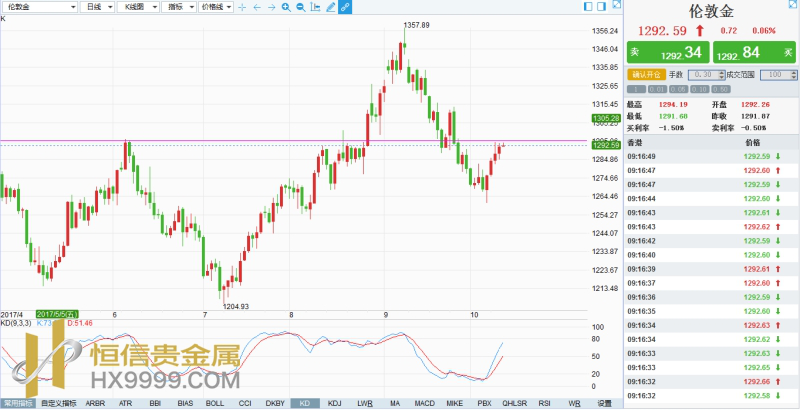Switch to the MACD indicator tab

point(425,403)
